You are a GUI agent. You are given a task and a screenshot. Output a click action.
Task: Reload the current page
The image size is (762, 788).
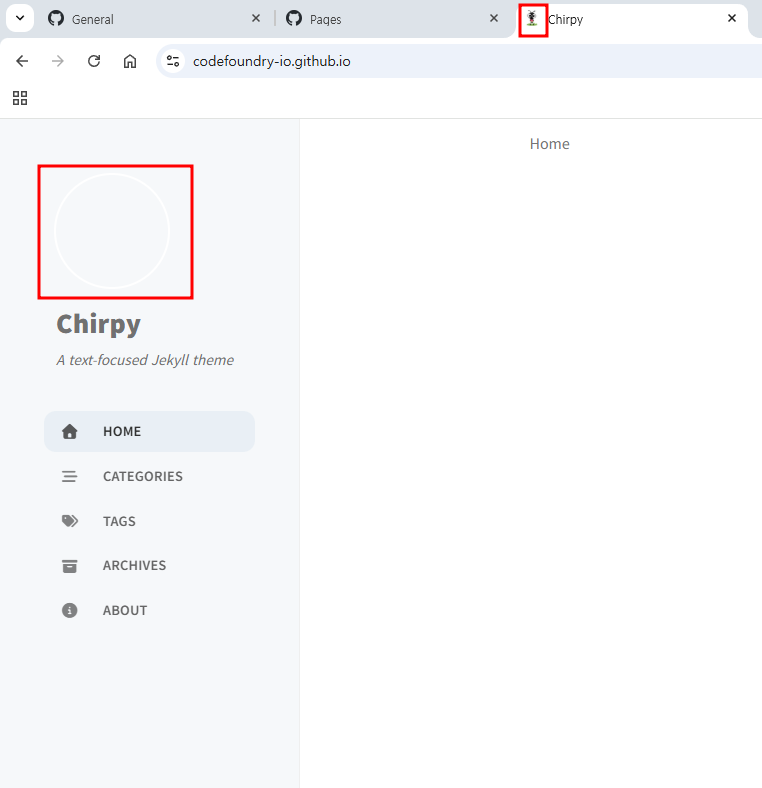coord(94,61)
